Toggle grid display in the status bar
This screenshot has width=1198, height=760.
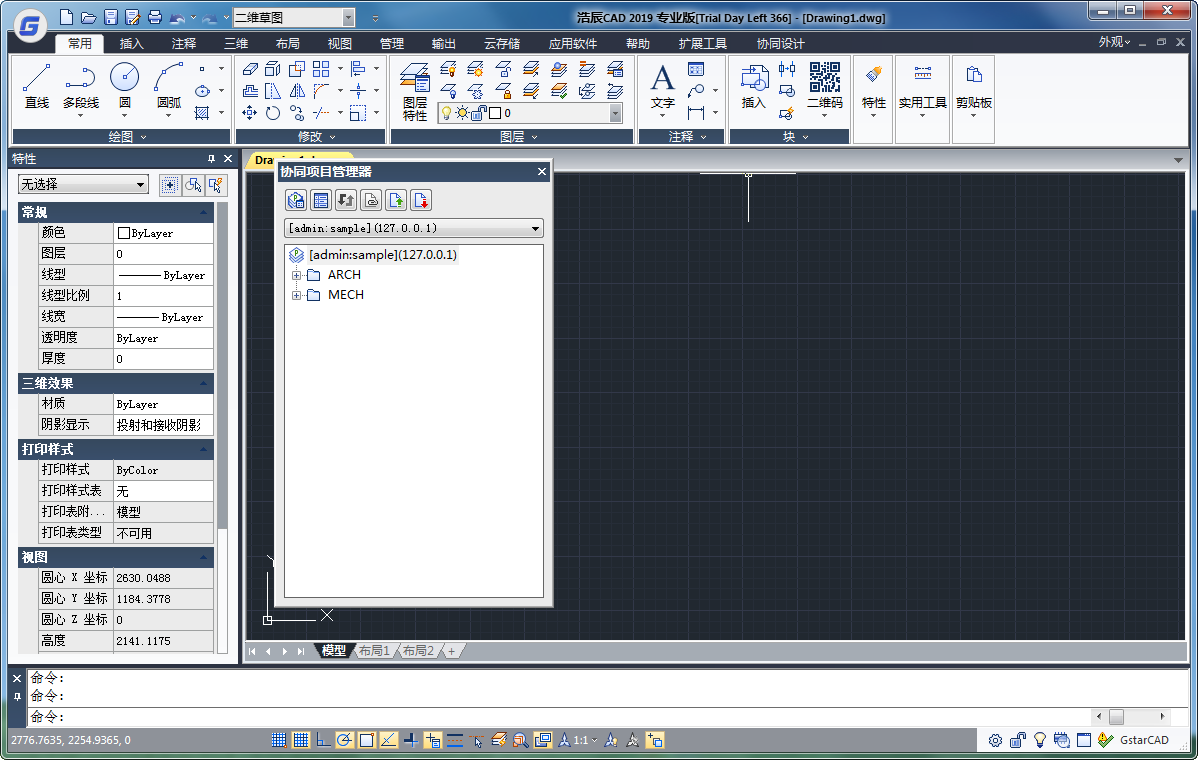tap(300, 740)
